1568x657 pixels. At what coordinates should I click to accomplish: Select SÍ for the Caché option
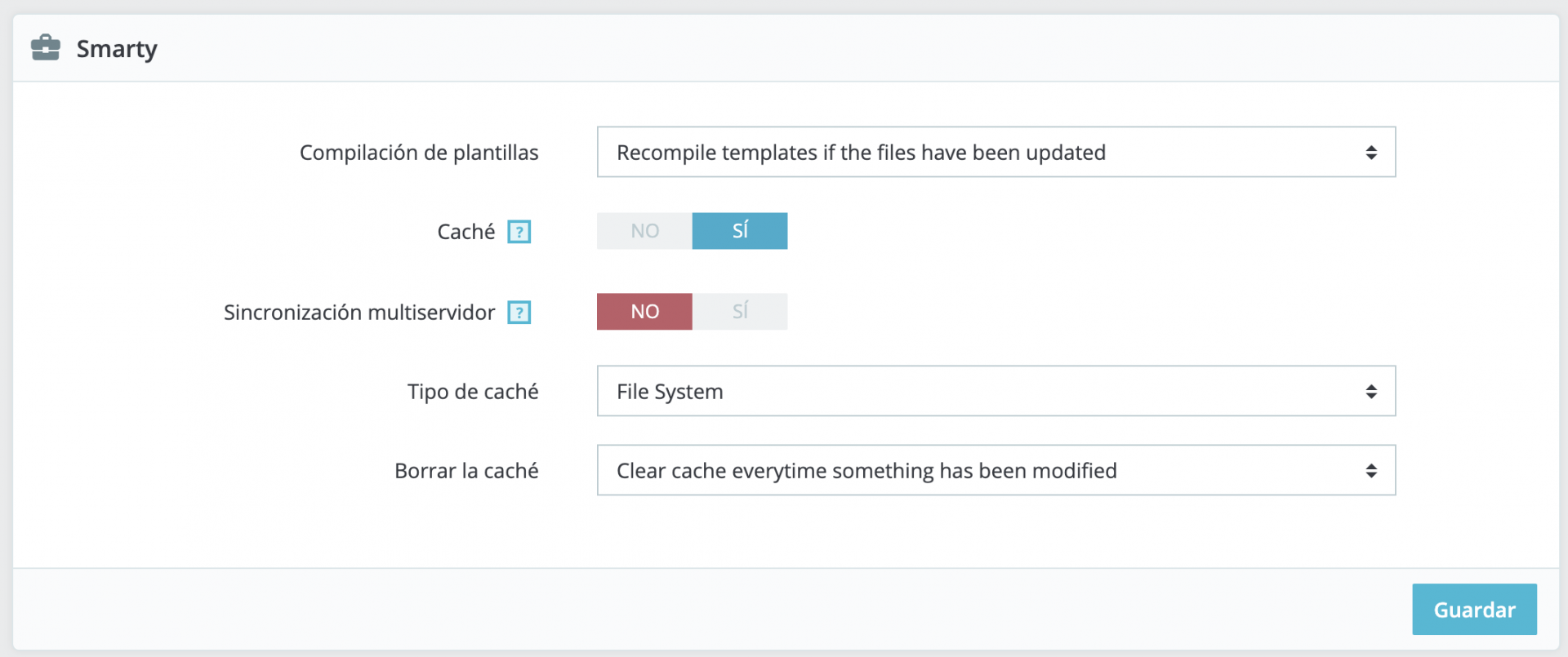tap(740, 231)
